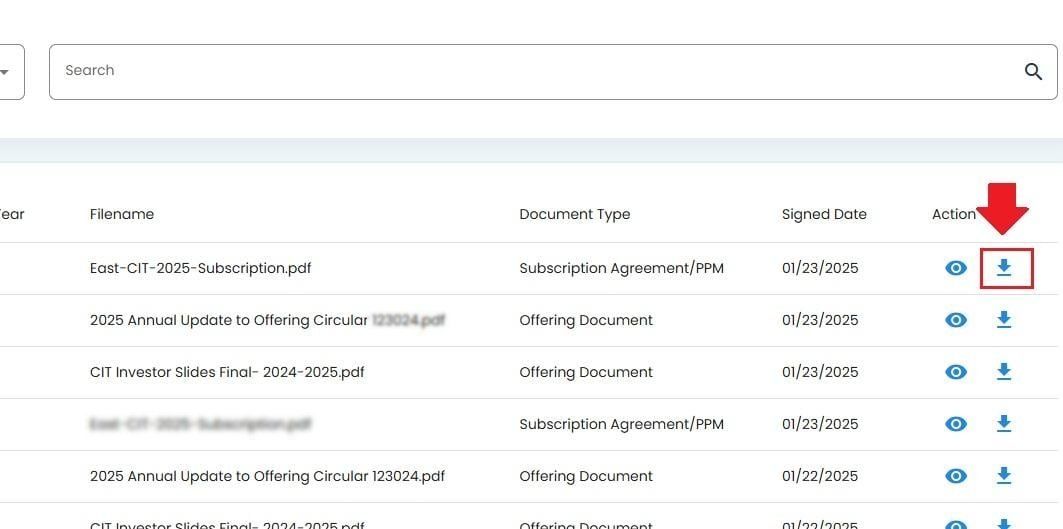Click the magnifying glass search icon
This screenshot has width=1063, height=529.
click(x=1033, y=71)
